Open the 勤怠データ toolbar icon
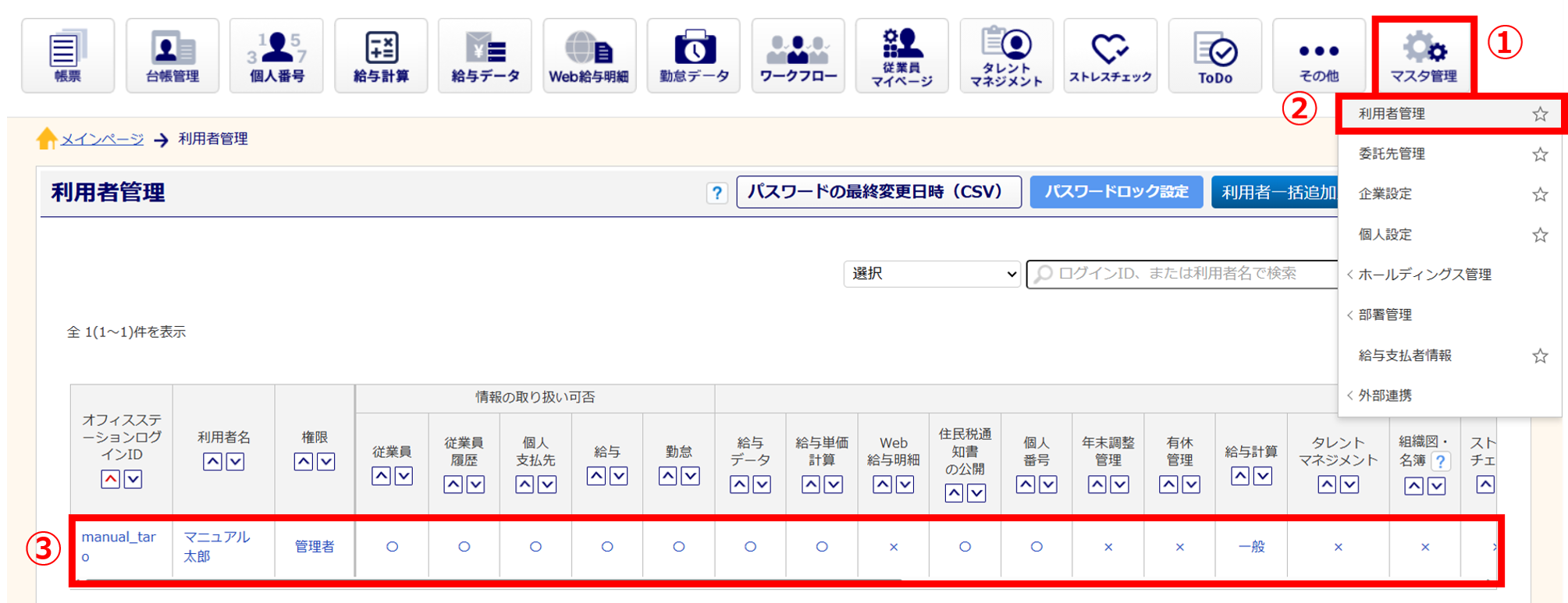The image size is (1568, 603). (693, 55)
